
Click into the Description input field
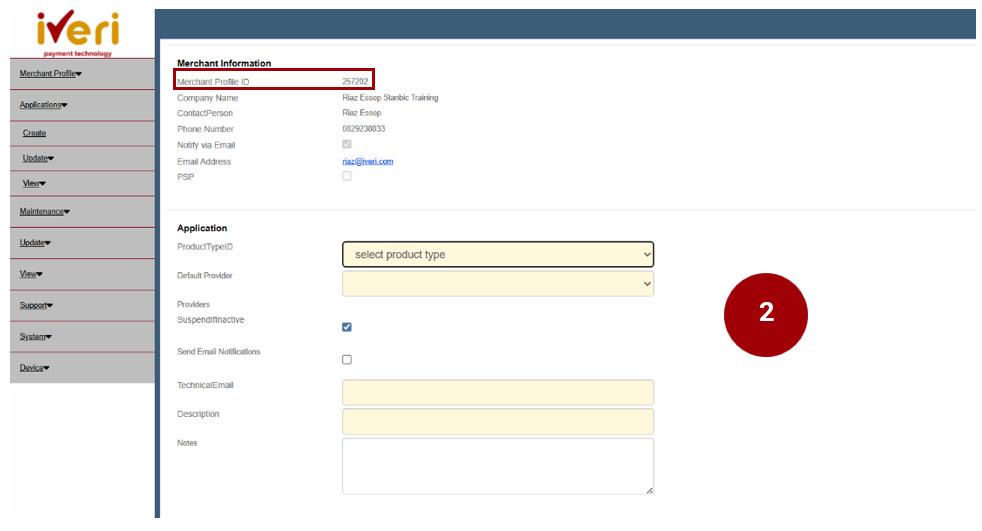click(x=498, y=421)
